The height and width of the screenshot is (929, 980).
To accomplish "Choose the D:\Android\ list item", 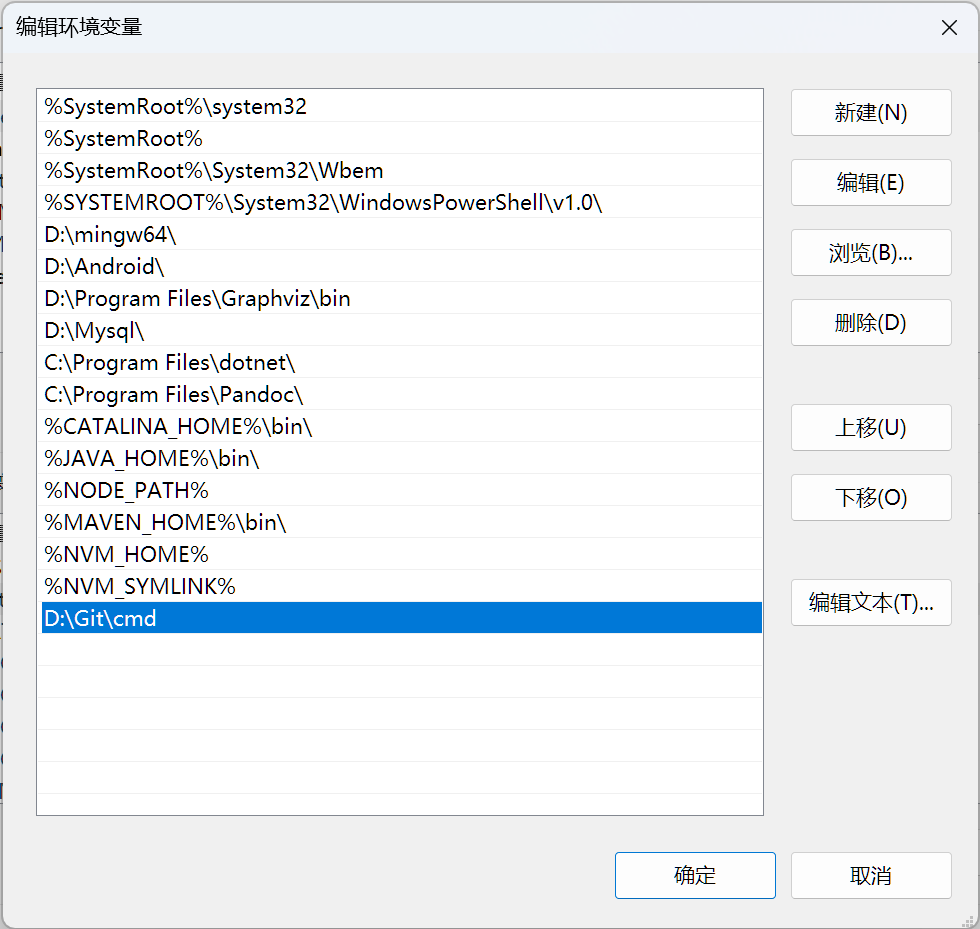I will [104, 267].
